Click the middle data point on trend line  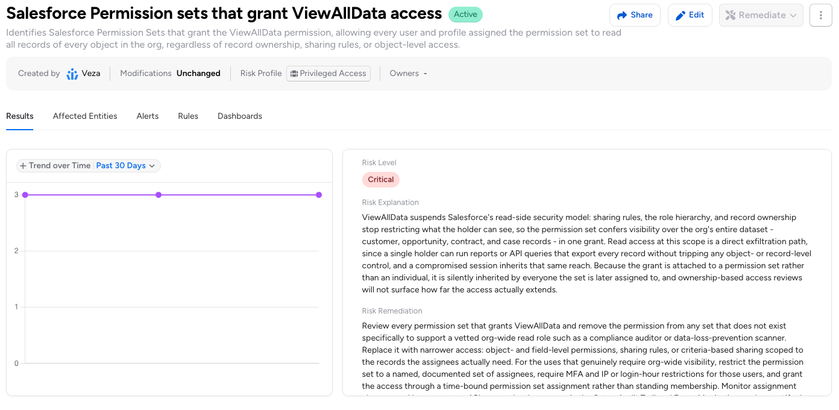click(x=158, y=195)
